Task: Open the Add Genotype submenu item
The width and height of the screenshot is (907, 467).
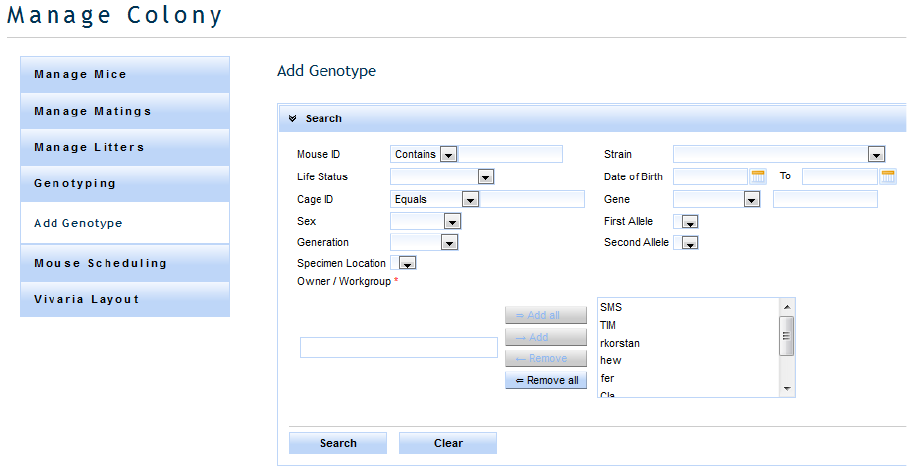Action: pyautogui.click(x=125, y=223)
